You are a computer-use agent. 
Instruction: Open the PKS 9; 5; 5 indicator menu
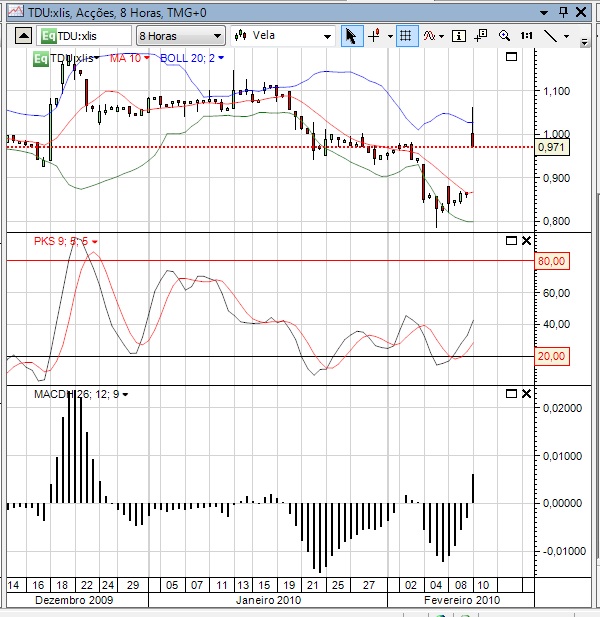(x=65, y=241)
